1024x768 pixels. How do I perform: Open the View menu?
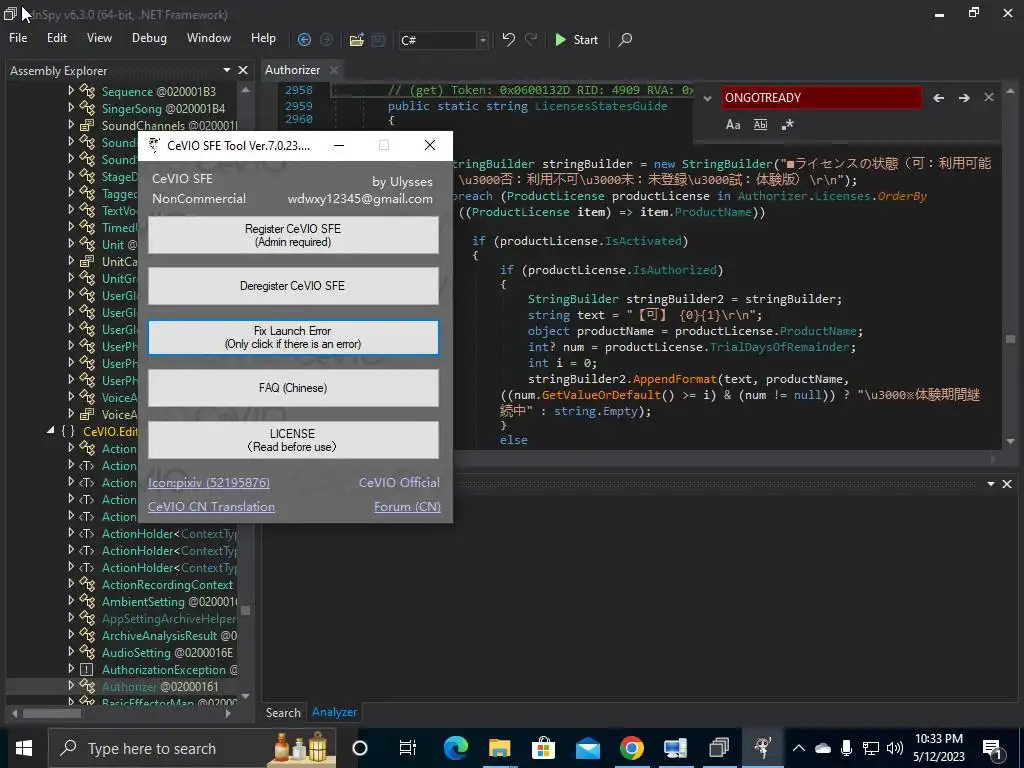point(99,38)
